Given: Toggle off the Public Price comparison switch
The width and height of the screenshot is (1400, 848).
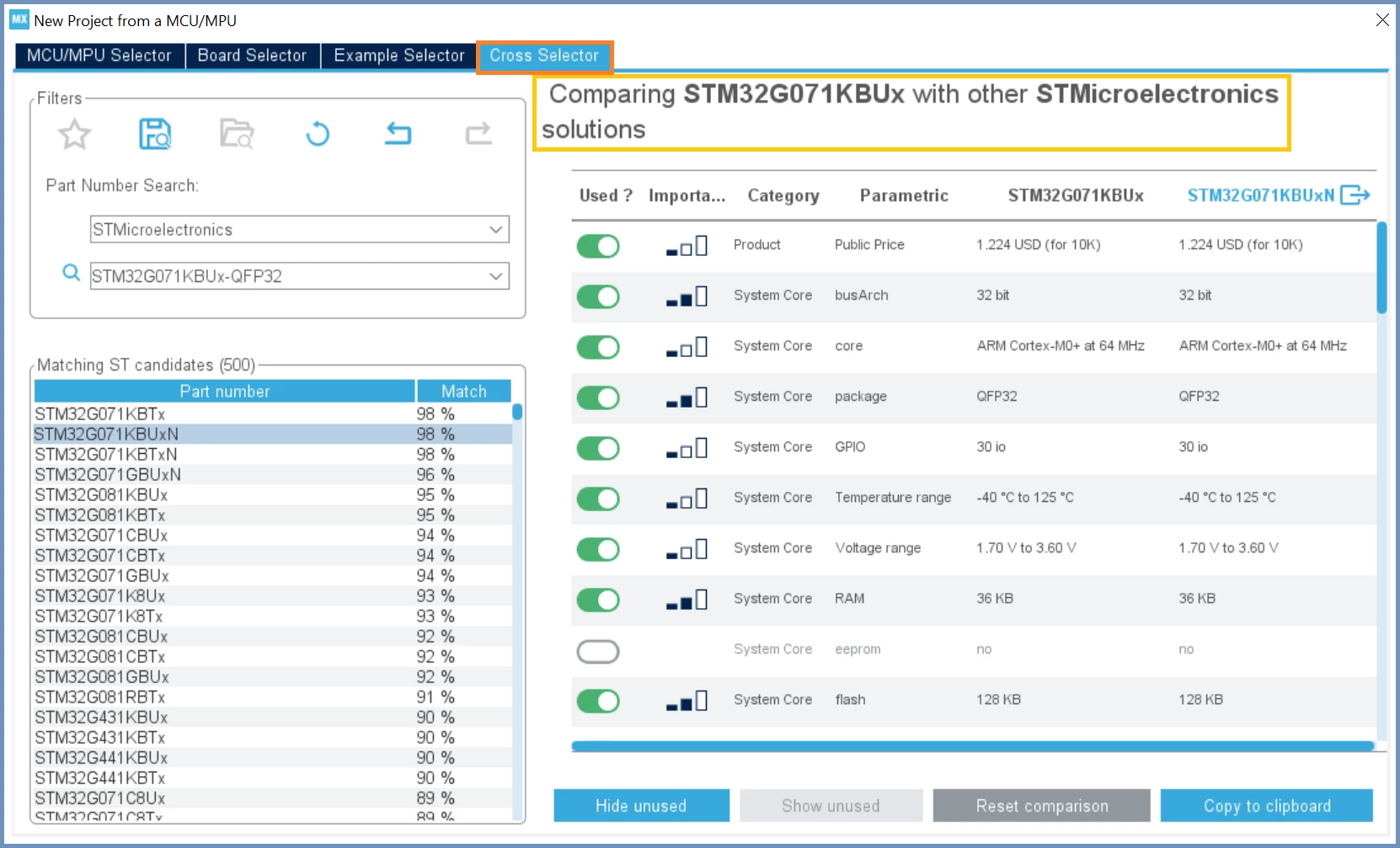Looking at the screenshot, I should (598, 246).
